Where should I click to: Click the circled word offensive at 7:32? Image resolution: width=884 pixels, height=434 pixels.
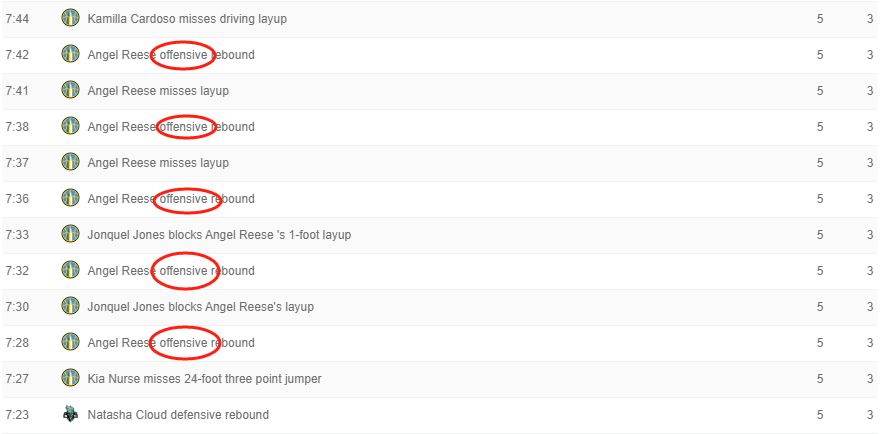tap(184, 271)
